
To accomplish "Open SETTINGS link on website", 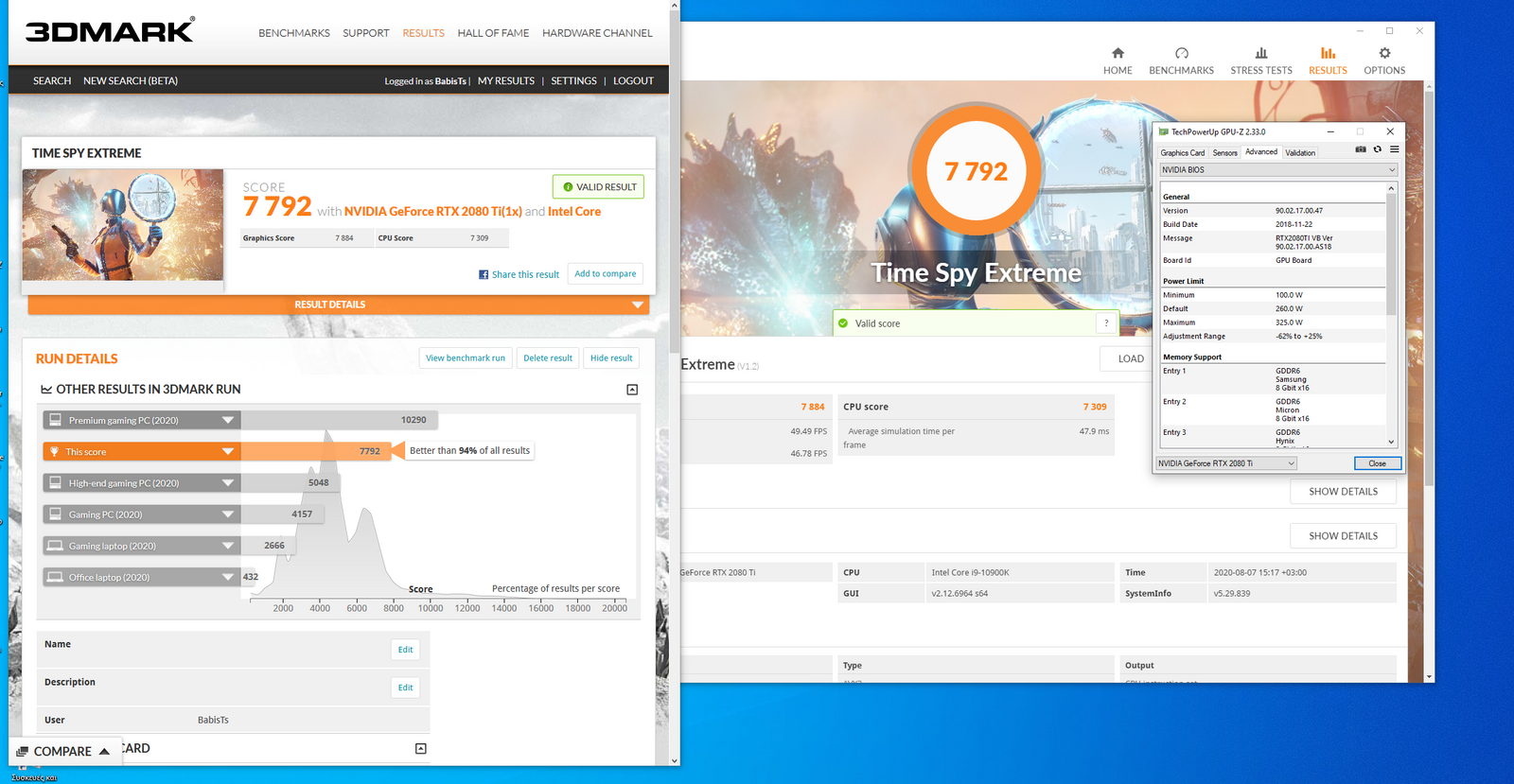I will (574, 81).
